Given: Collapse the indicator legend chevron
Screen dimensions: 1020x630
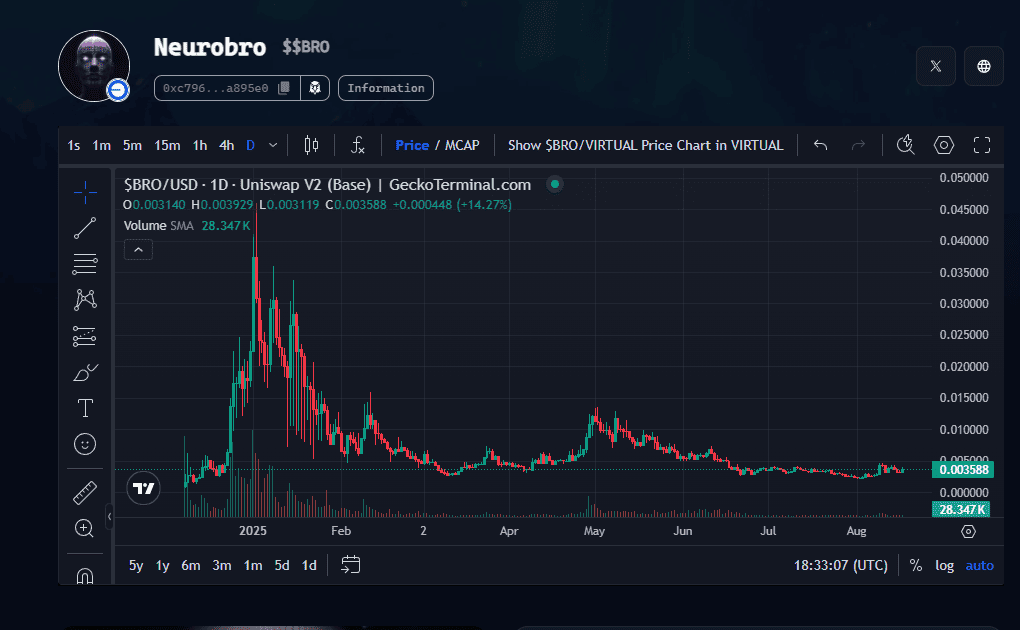Looking at the screenshot, I should [138, 249].
